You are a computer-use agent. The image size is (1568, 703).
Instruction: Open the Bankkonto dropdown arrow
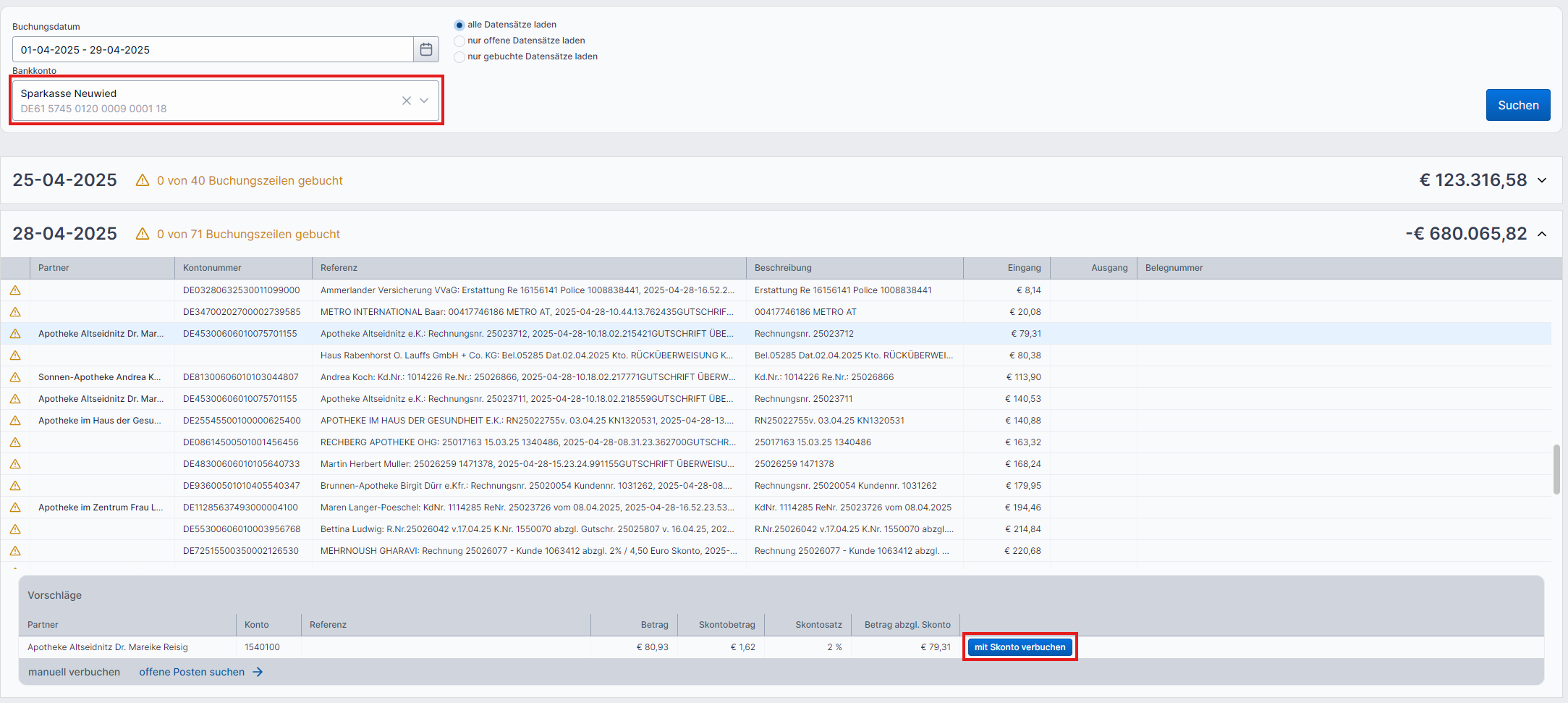(424, 101)
